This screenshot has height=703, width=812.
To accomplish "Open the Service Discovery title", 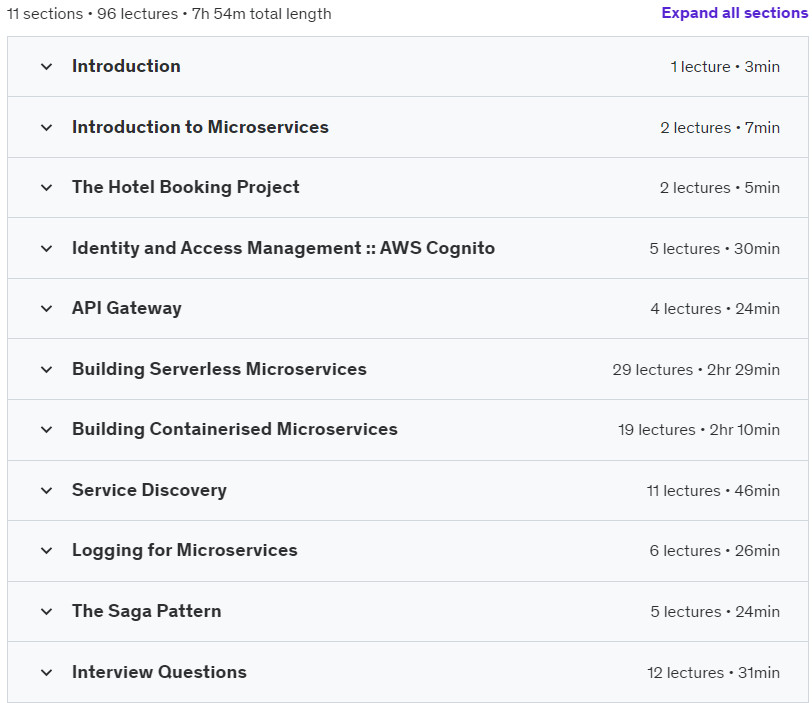I will tap(149, 490).
